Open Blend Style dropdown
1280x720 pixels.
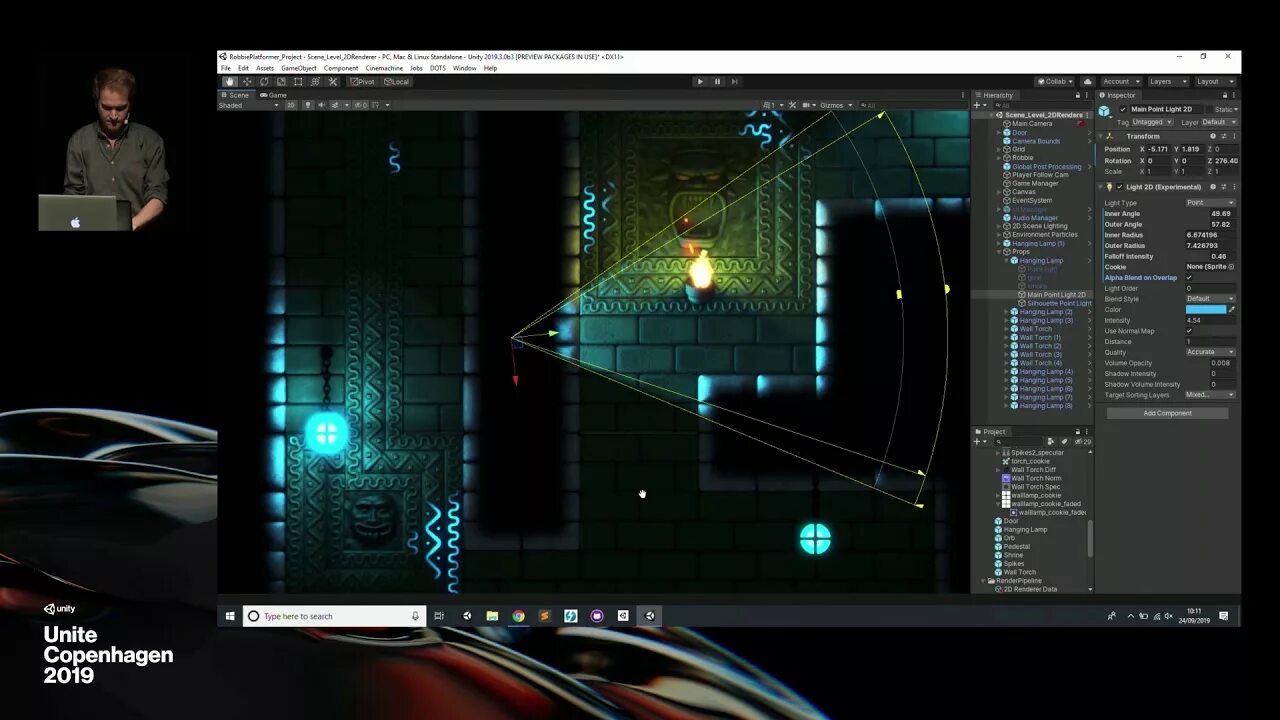(x=1210, y=299)
